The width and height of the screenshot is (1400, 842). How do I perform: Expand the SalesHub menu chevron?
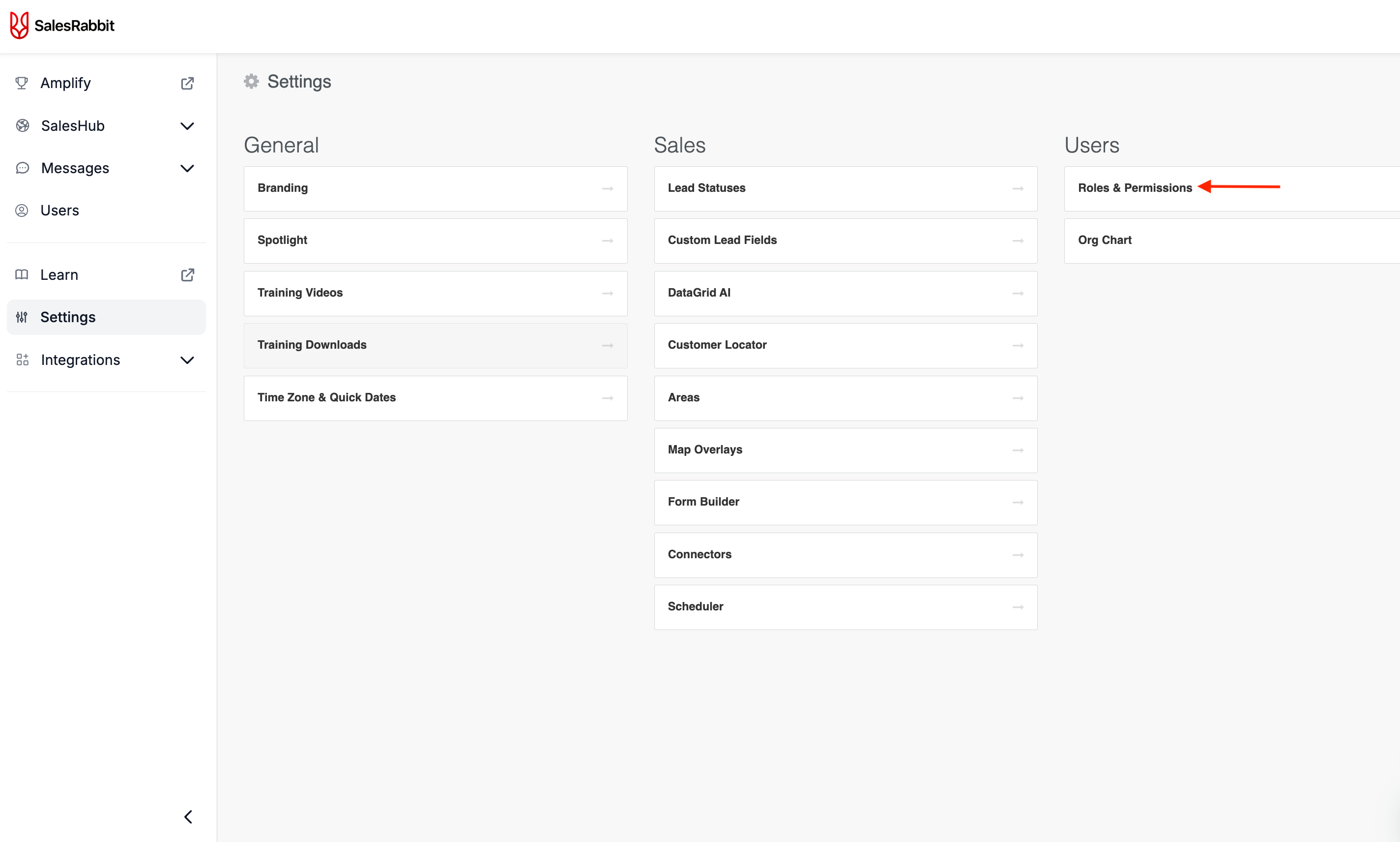click(187, 126)
